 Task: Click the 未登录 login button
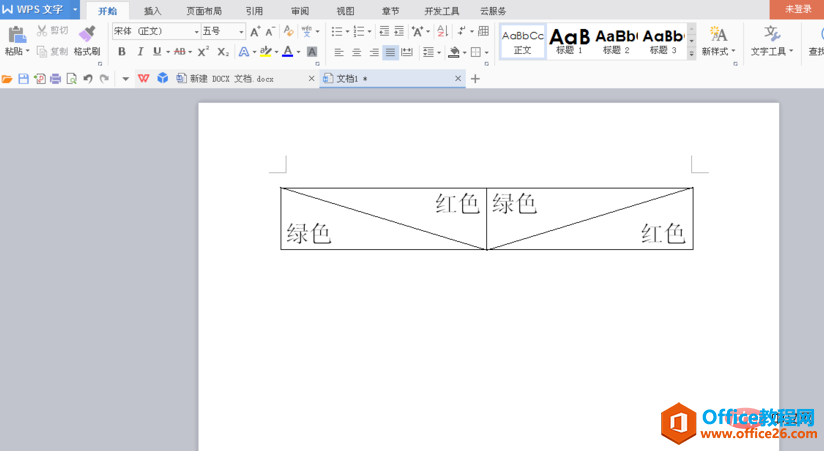coord(797,9)
